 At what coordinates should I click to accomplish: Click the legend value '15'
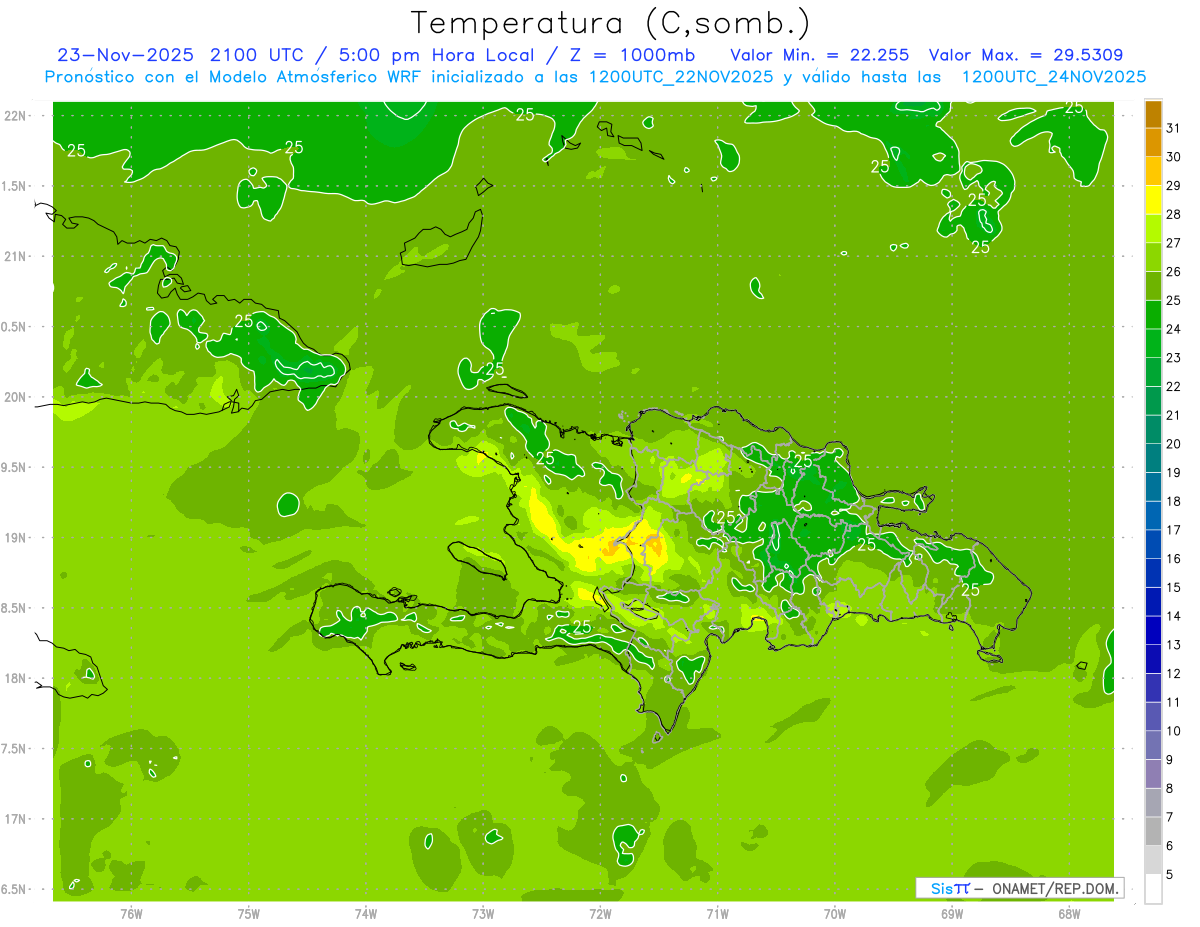[1173, 588]
